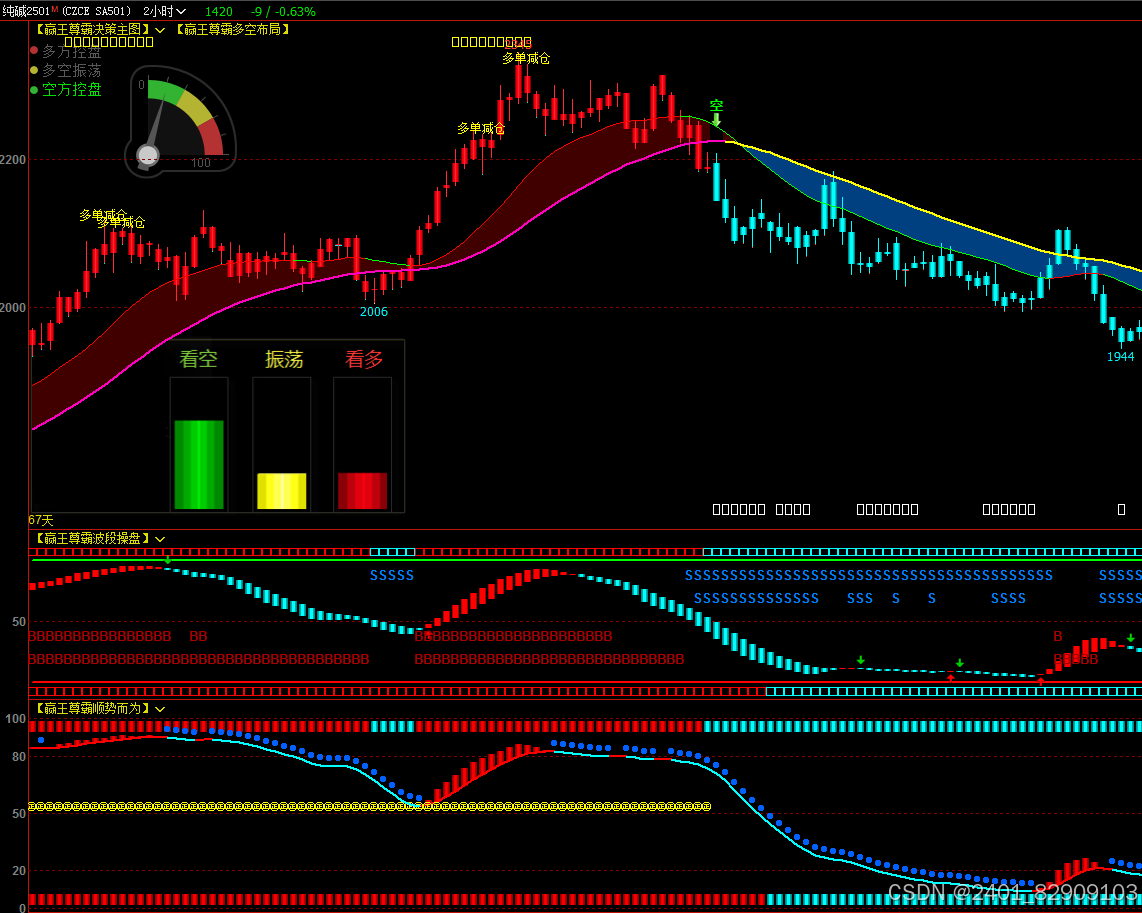
Task: Click the 80 axis label in 顺势而为 panel
Action: pos(19,756)
